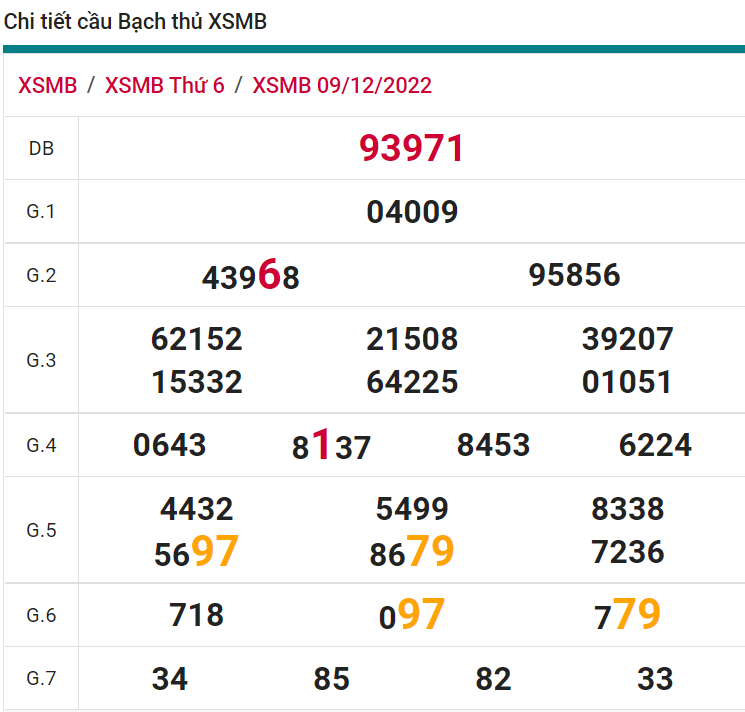Click the G.3 number 64225

[412, 382]
